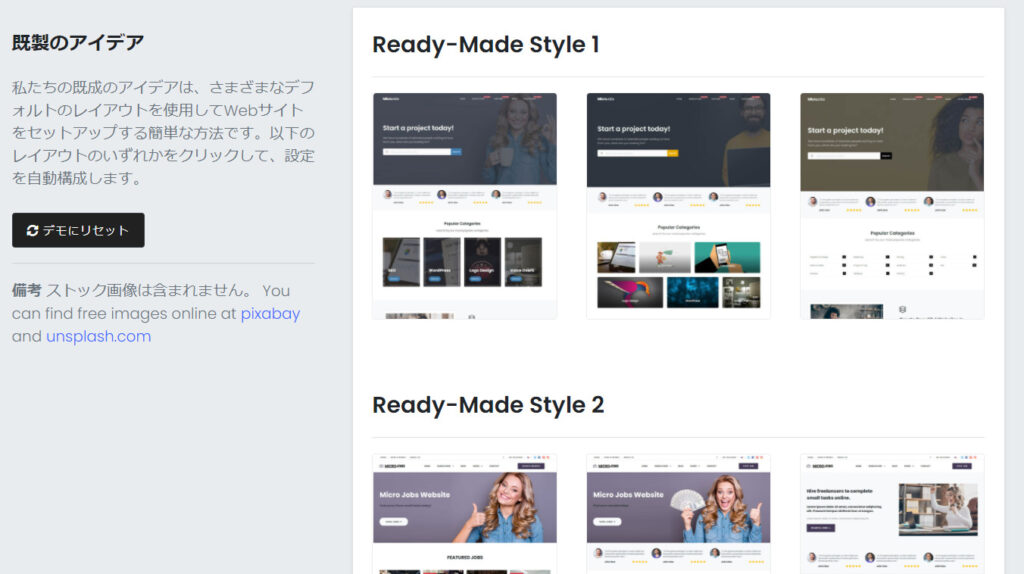Click the 備考 note label
Viewport: 1024px width, 574px height.
pyautogui.click(x=26, y=291)
